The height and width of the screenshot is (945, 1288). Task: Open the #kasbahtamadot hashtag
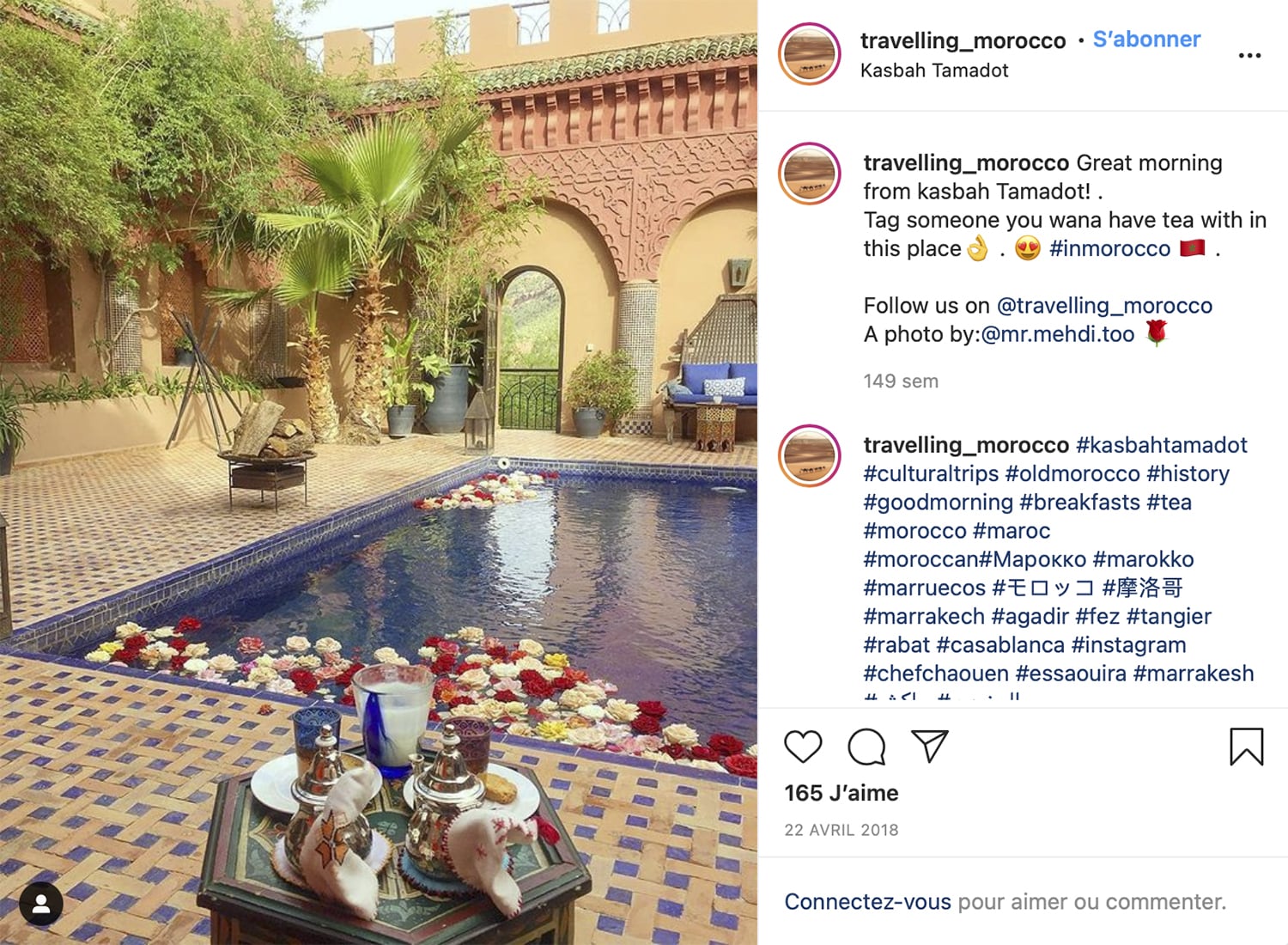[1161, 445]
